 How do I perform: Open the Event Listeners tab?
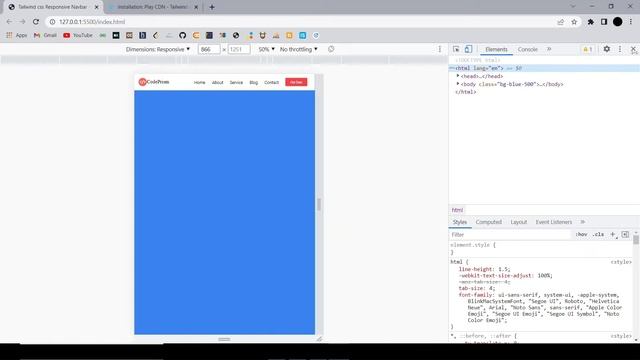553,222
